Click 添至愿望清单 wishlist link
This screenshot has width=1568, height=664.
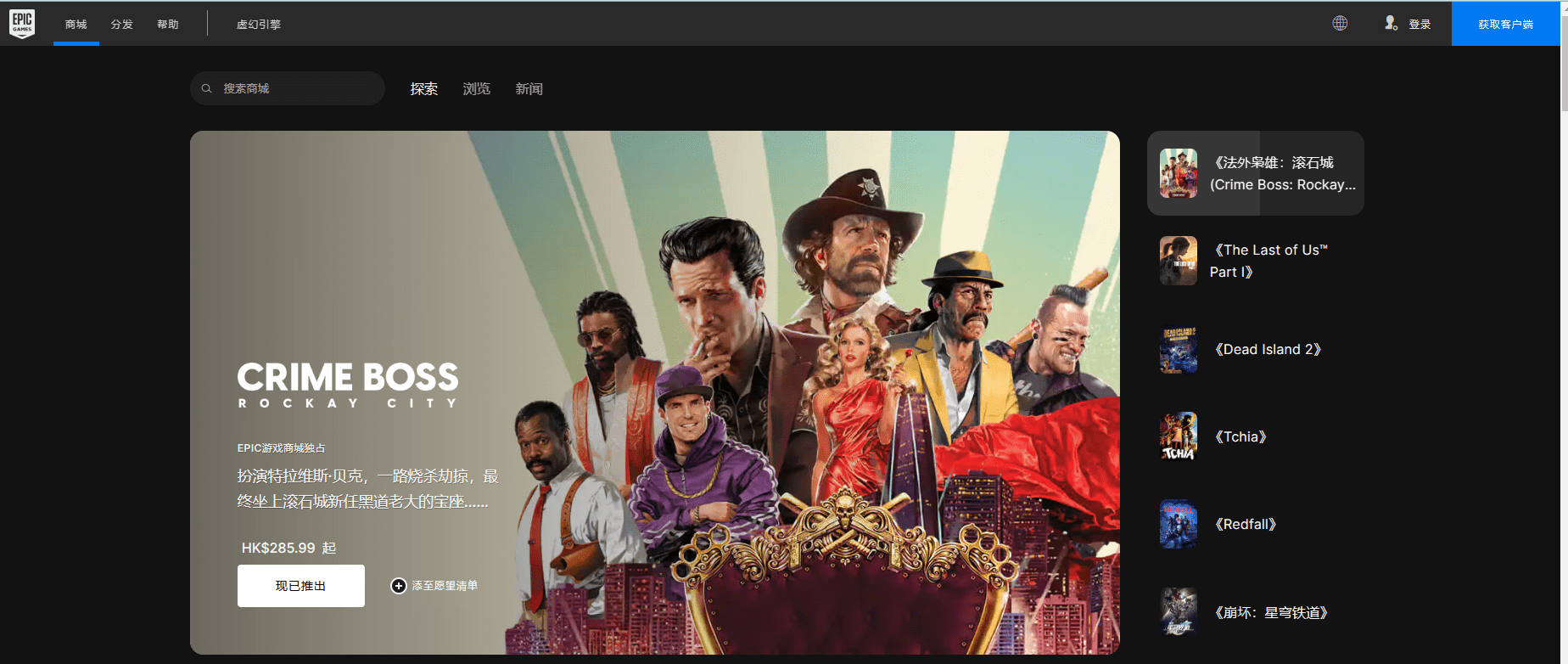(x=445, y=586)
